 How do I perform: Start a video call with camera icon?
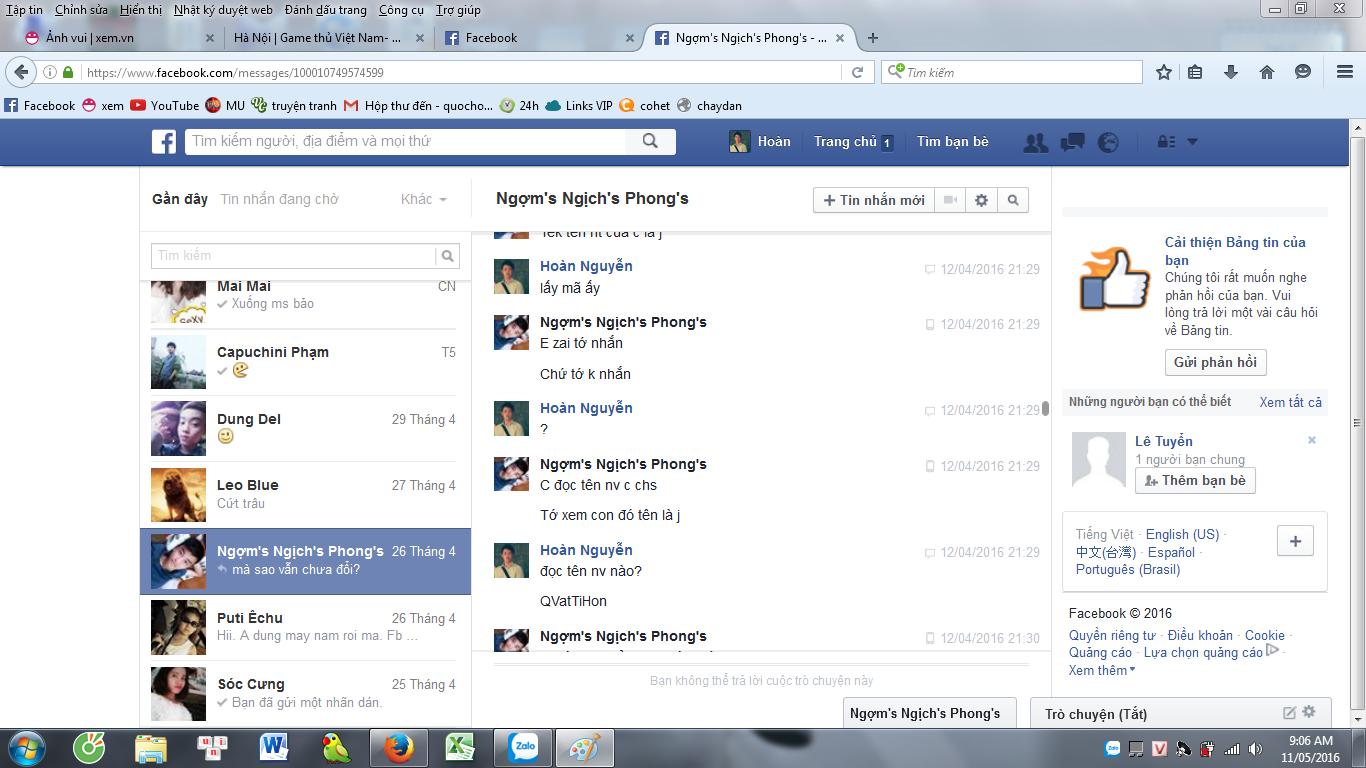950,200
